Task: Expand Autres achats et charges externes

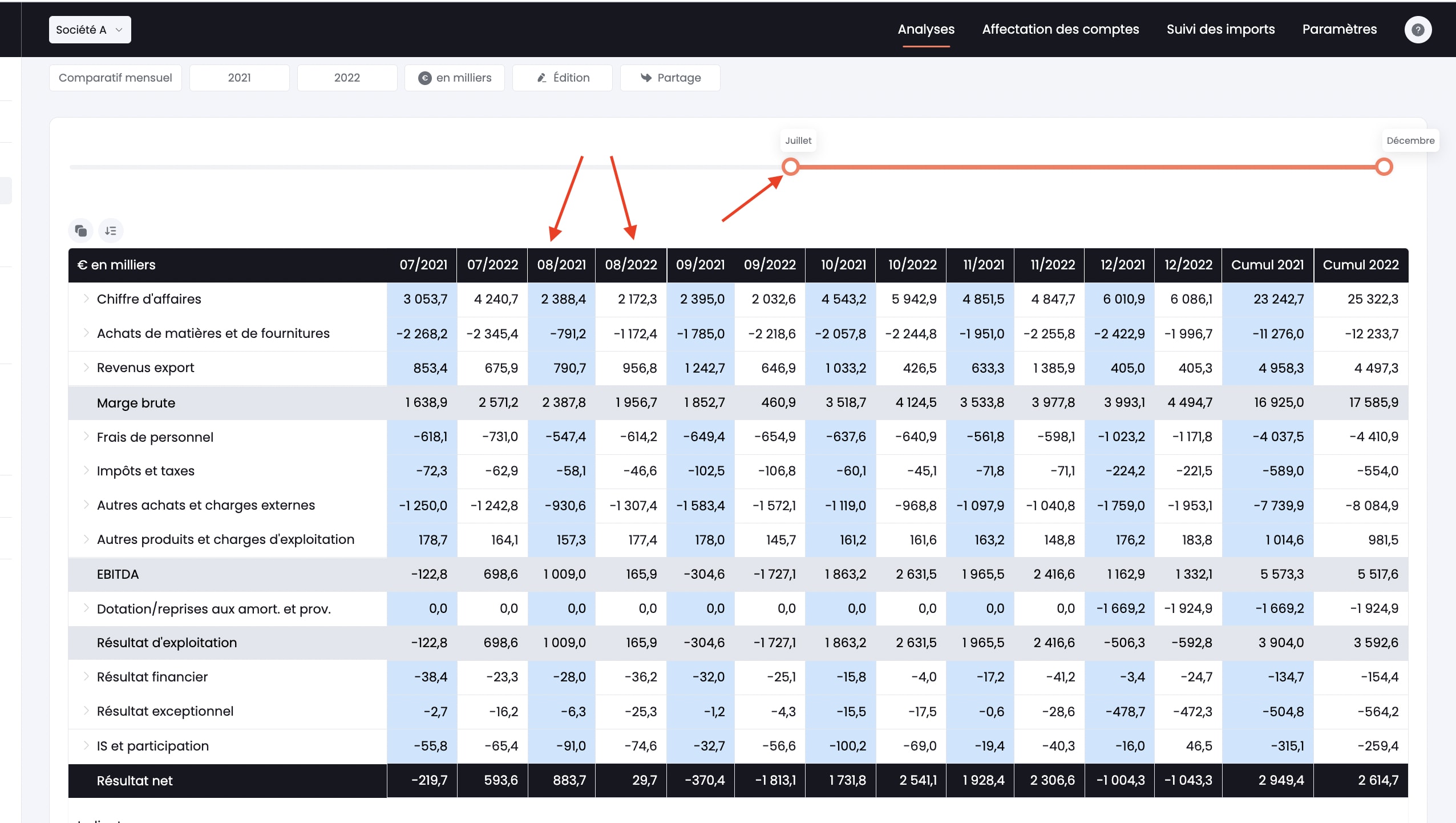Action: (x=86, y=505)
